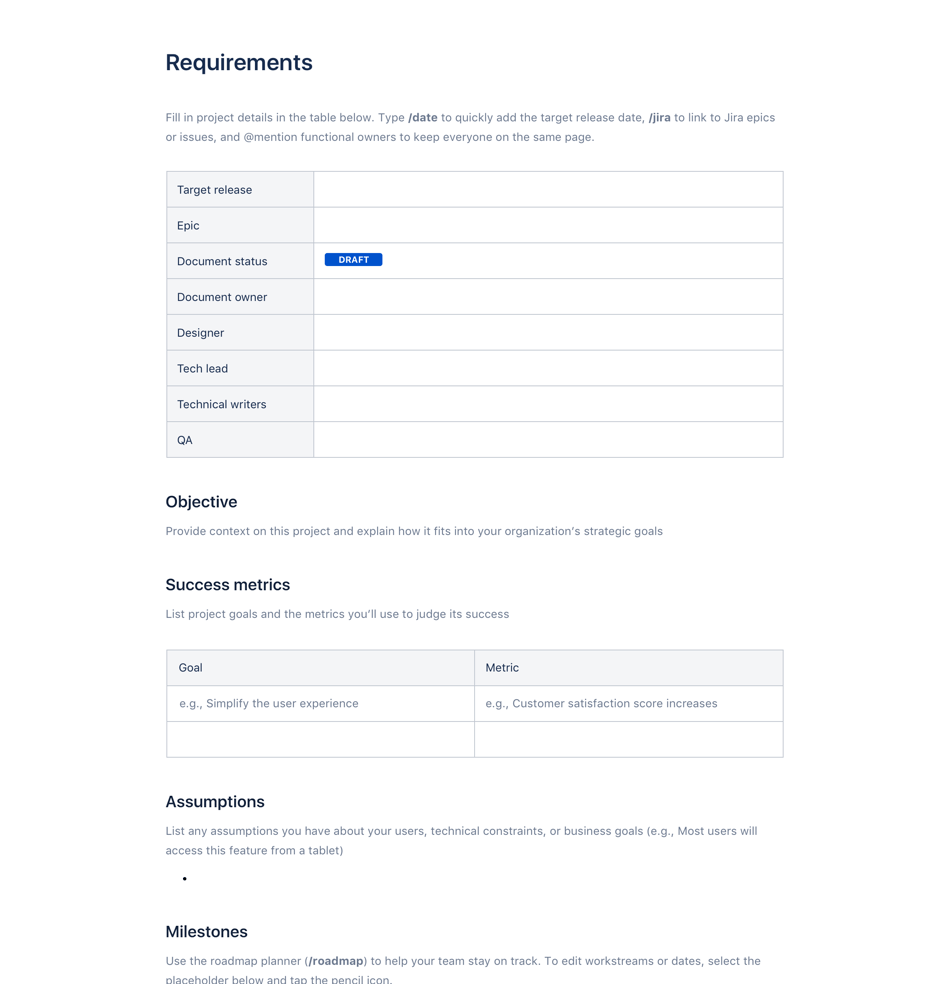Click the Metric column header cell
This screenshot has width=950, height=984.
click(x=628, y=668)
